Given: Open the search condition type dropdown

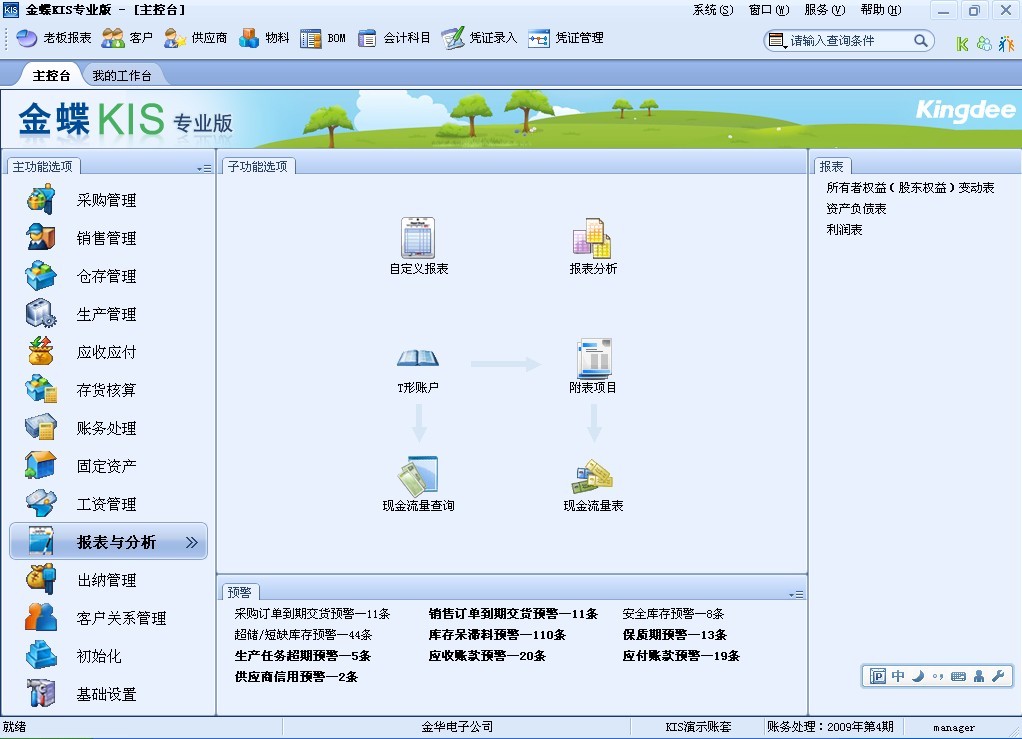Looking at the screenshot, I should click(x=776, y=40).
